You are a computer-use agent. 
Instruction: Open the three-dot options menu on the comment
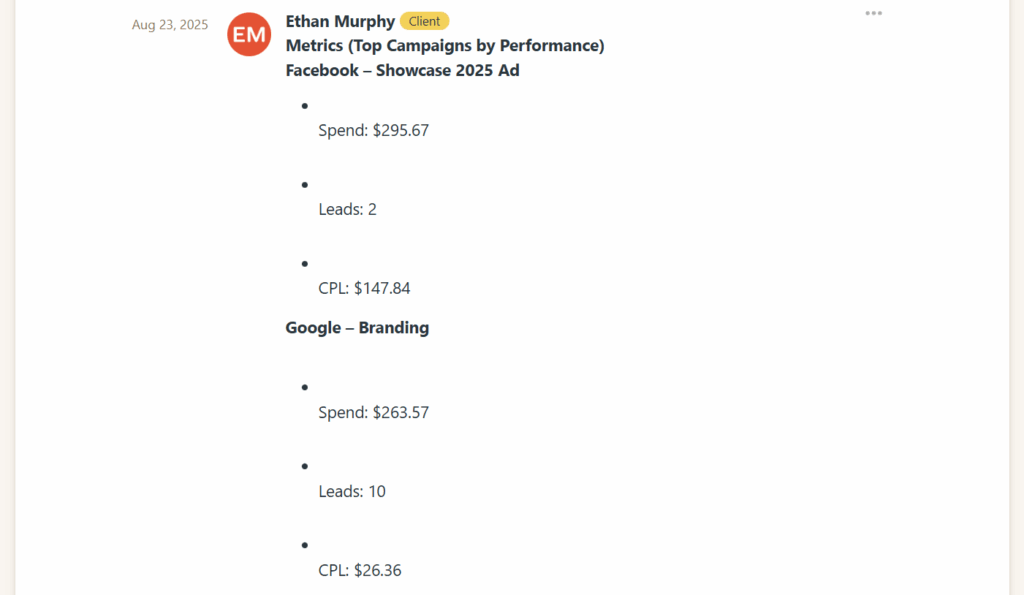pos(873,13)
